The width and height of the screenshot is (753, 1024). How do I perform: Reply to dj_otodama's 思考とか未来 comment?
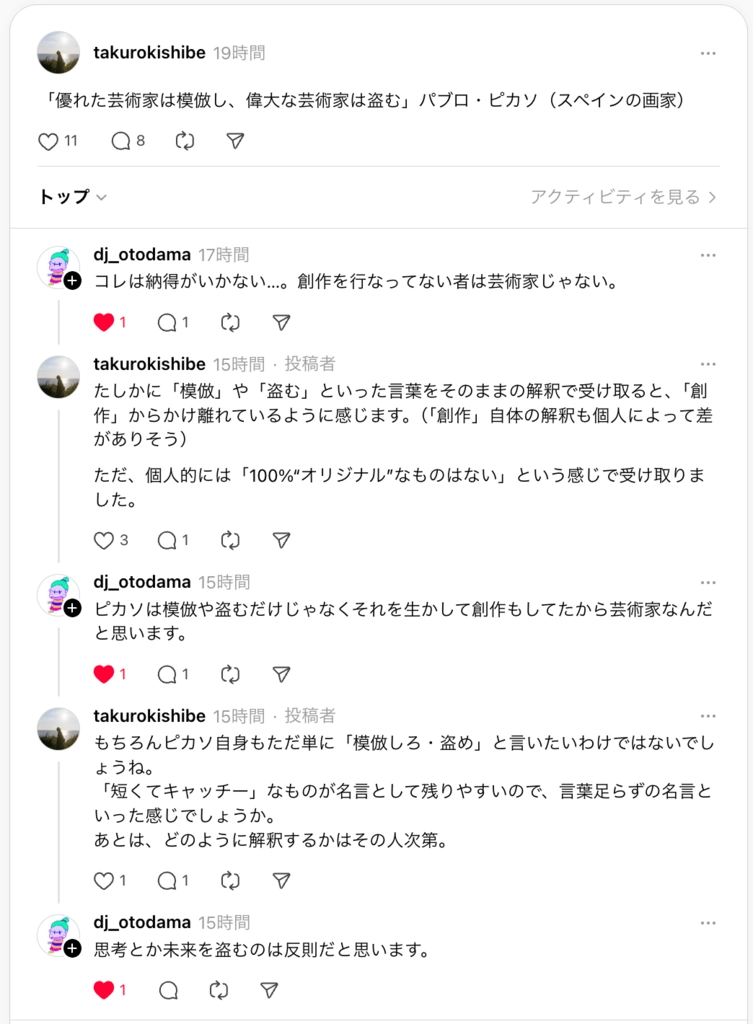point(168,990)
